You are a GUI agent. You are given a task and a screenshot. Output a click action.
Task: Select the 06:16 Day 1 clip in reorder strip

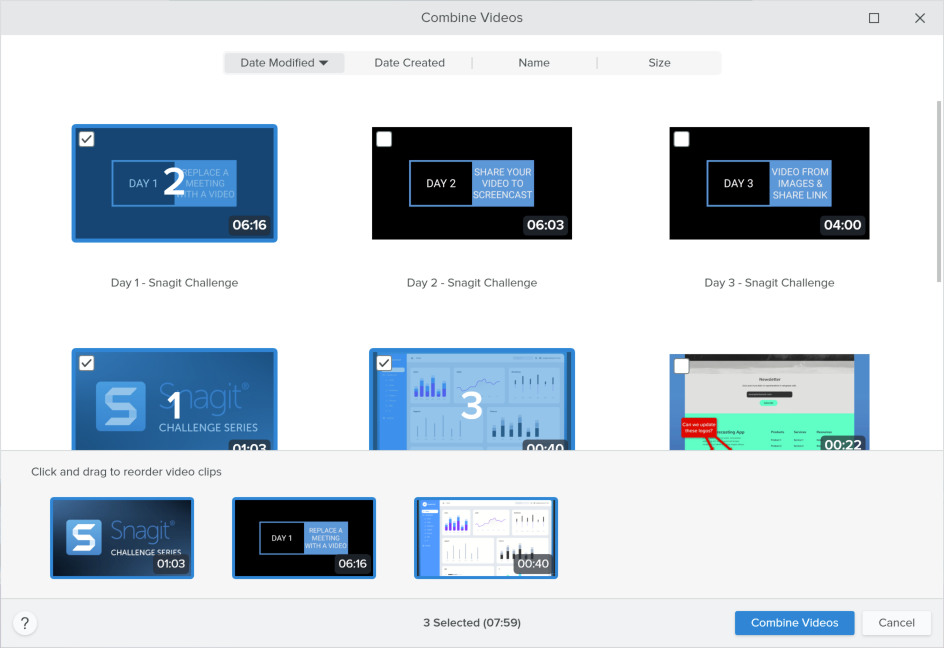tap(304, 538)
